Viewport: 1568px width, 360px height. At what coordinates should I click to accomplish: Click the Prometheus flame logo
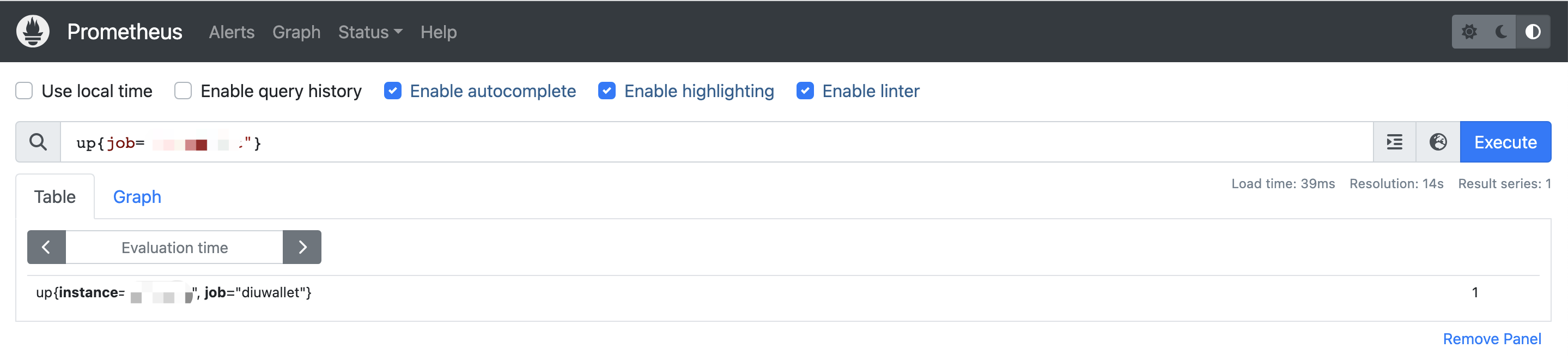pyautogui.click(x=33, y=31)
